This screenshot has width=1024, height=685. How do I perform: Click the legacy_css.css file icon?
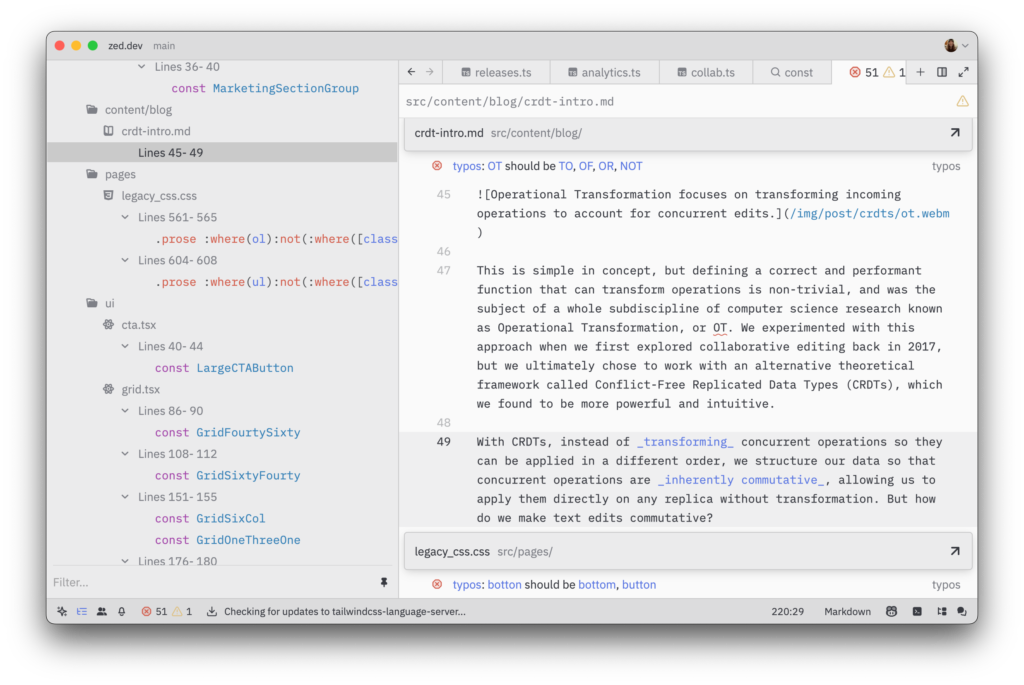click(108, 195)
